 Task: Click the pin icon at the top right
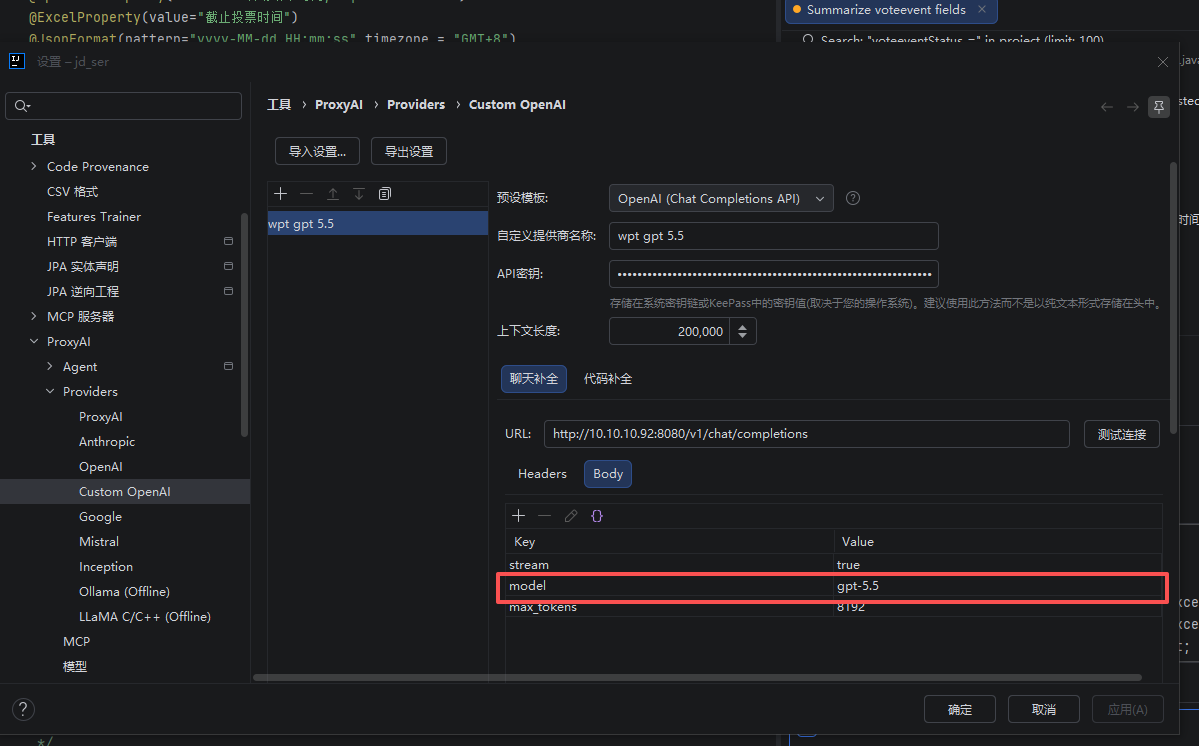1158,107
